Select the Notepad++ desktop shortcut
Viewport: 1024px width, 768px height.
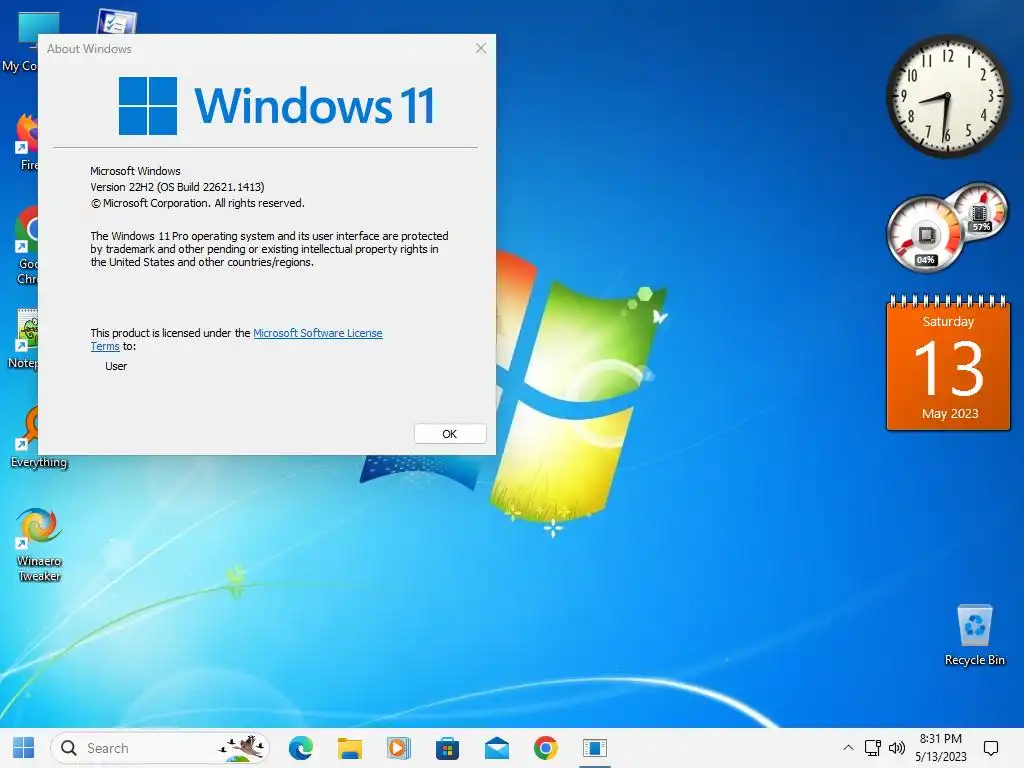coord(24,338)
